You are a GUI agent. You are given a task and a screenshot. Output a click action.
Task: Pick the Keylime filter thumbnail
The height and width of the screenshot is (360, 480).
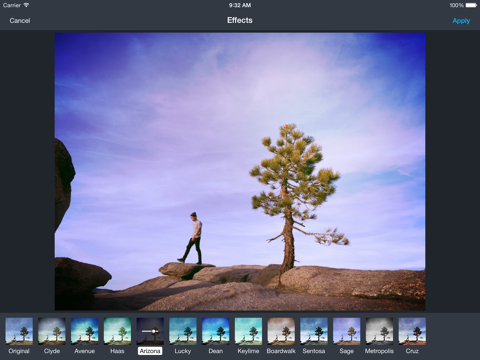[x=248, y=331]
